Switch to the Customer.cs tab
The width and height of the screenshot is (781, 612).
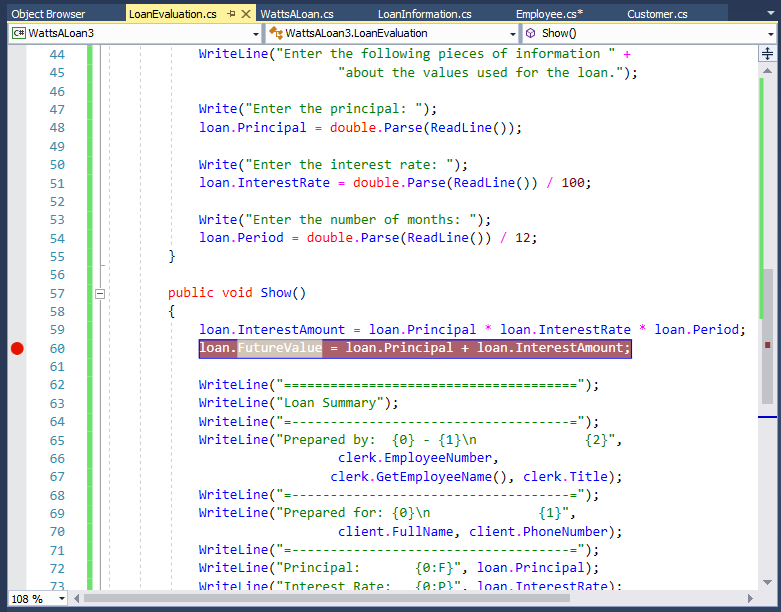coord(657,14)
